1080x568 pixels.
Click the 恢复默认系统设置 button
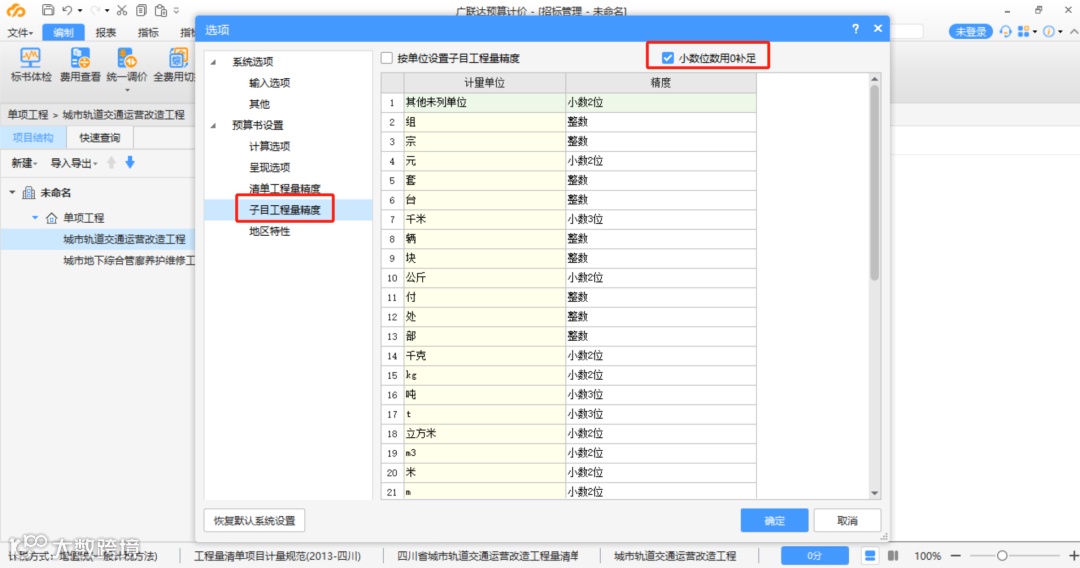coord(254,520)
